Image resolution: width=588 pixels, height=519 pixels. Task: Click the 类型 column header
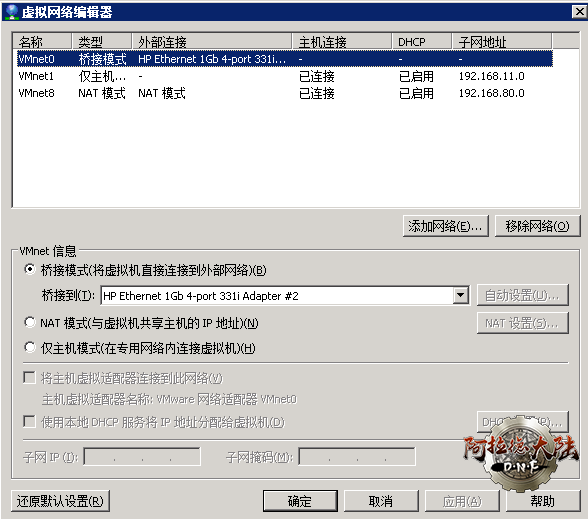click(x=102, y=42)
